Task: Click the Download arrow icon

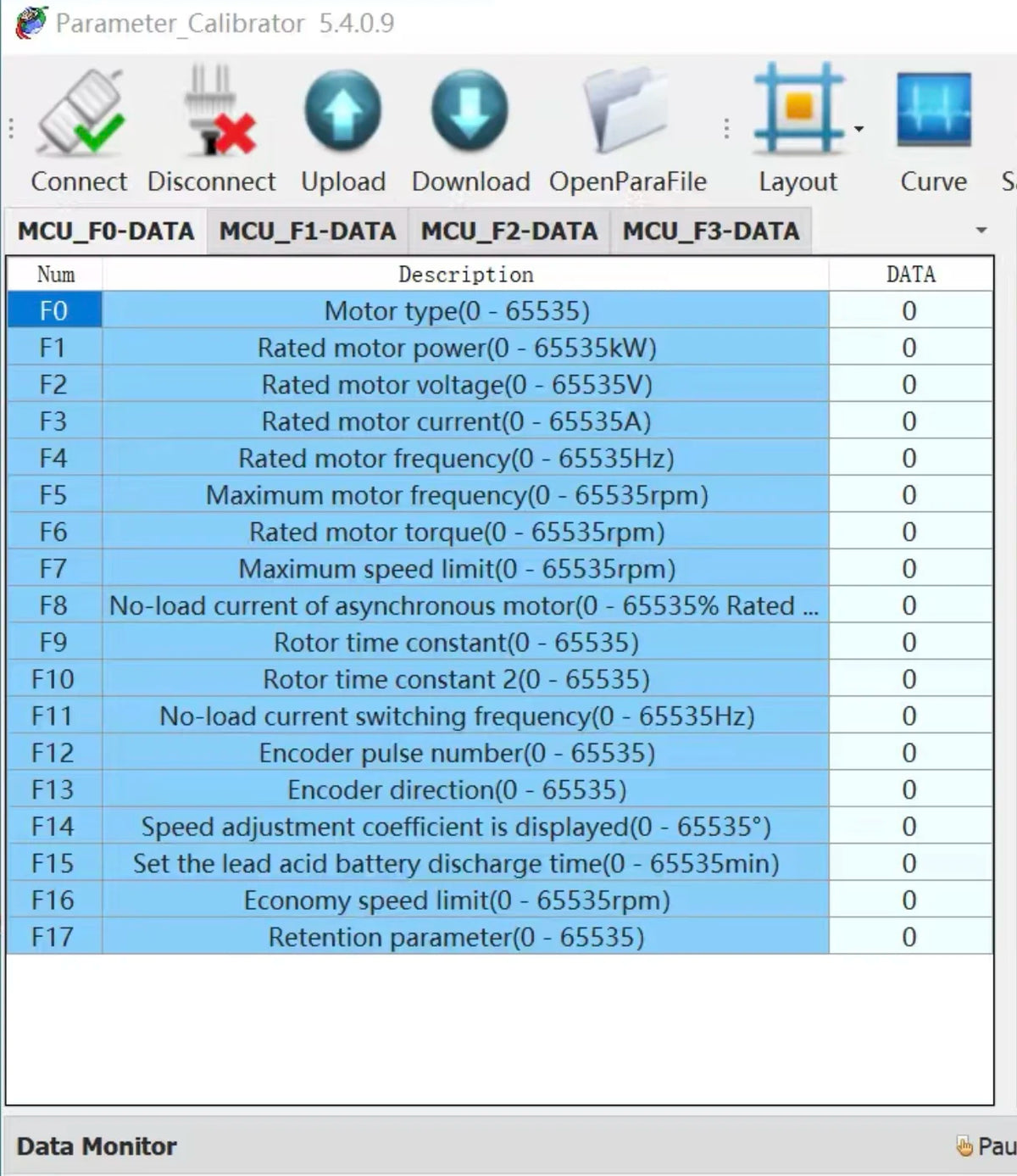Action: (470, 111)
